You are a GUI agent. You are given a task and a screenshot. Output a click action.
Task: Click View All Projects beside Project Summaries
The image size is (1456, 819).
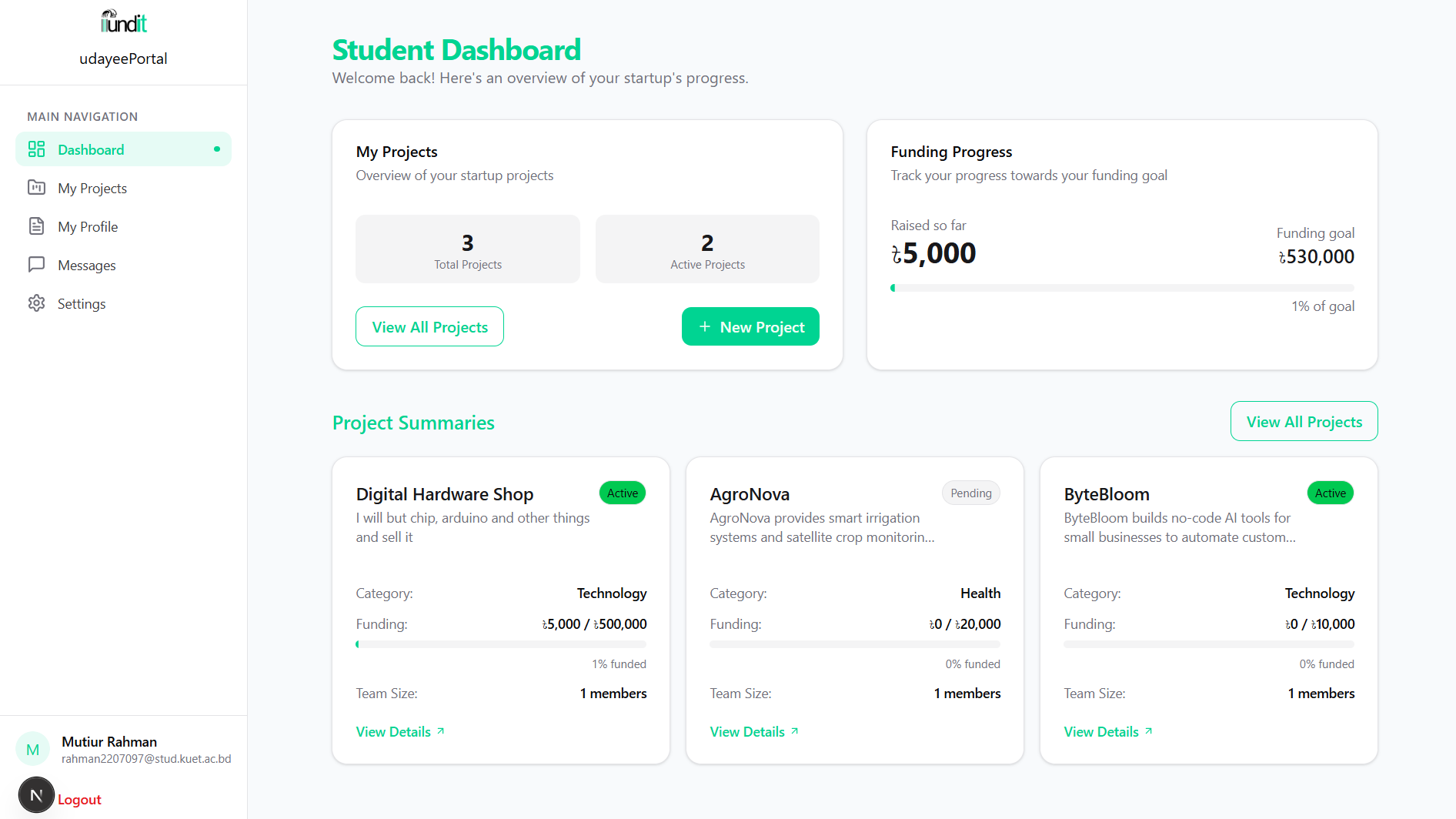coord(1304,422)
